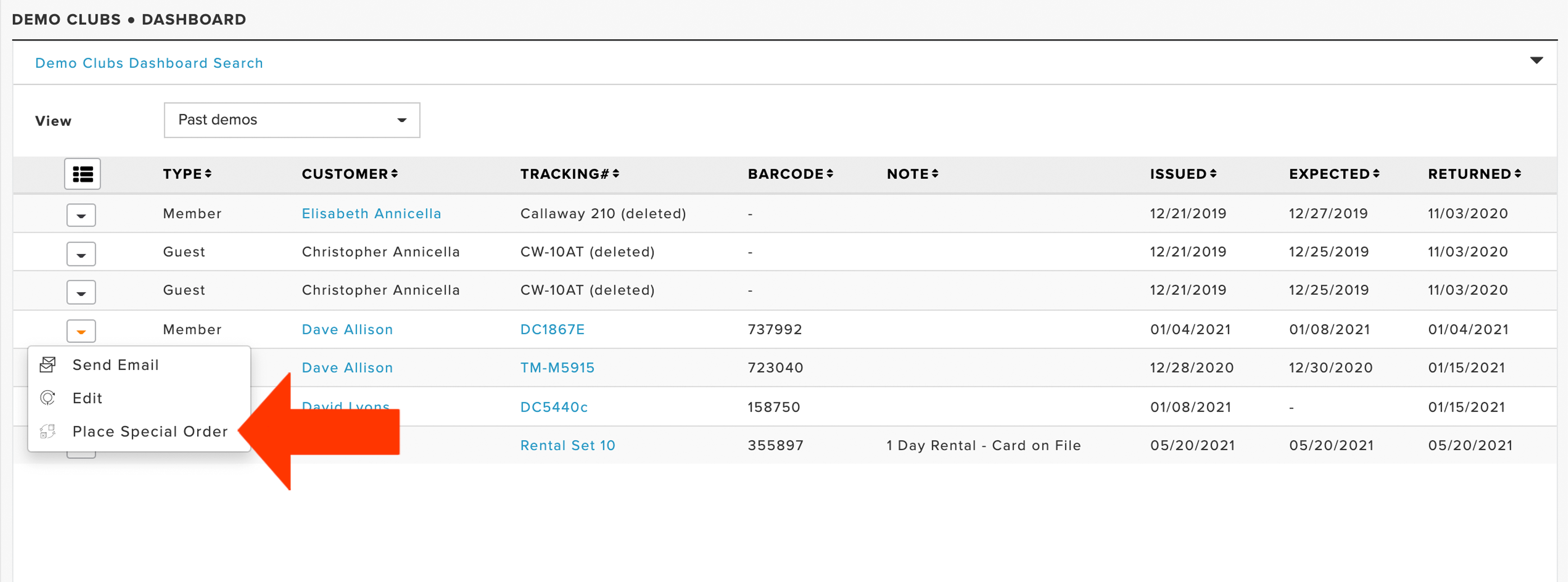Collapse the Demo Clubs Dashboard Search panel arrow

coord(1536,60)
